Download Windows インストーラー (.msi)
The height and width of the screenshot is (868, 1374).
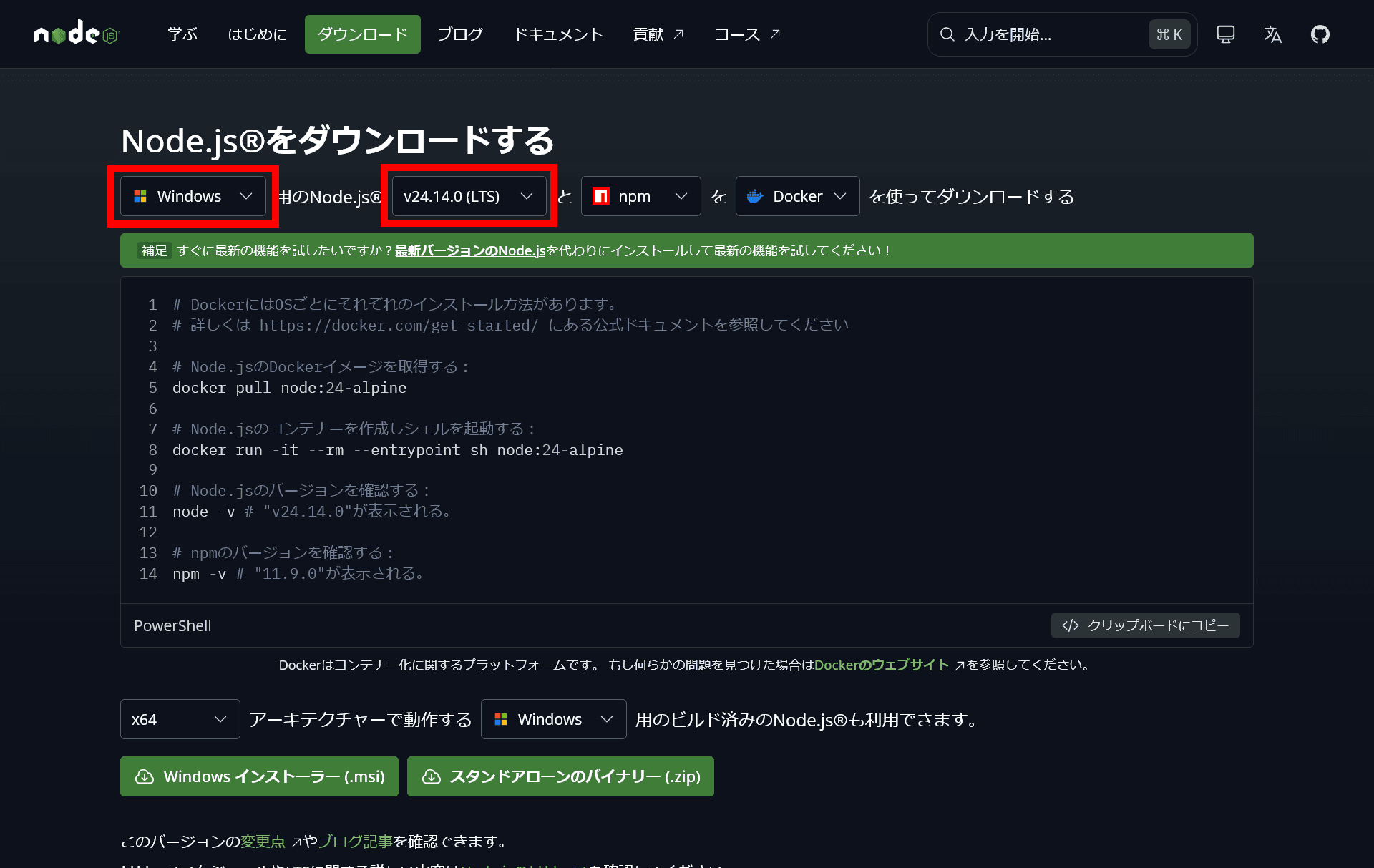coord(259,776)
